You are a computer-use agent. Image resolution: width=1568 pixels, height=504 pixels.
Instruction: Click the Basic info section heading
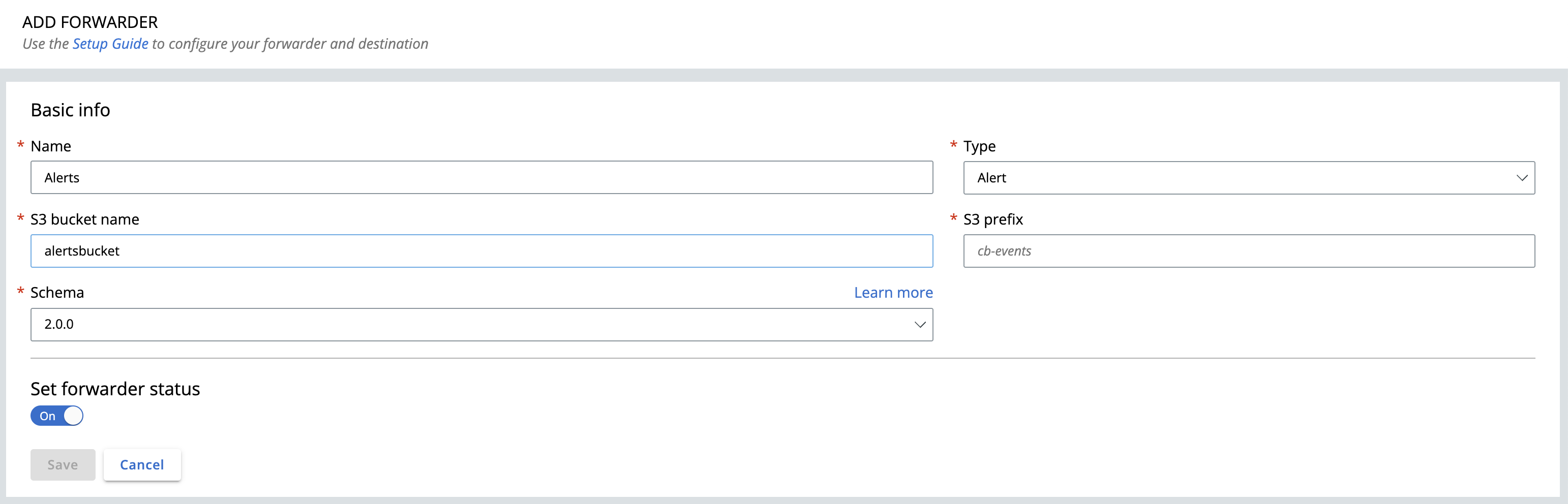(x=70, y=109)
